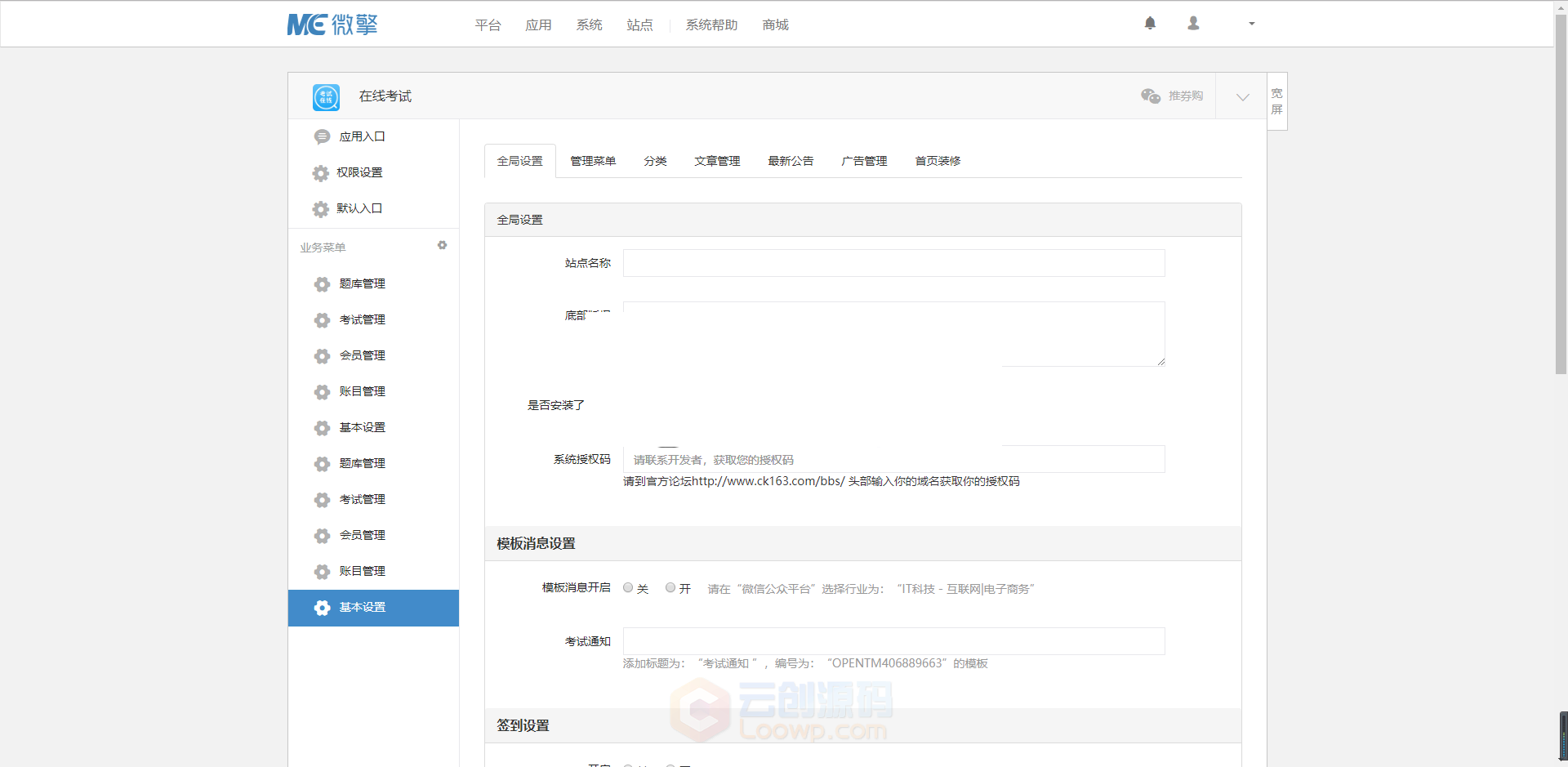The height and width of the screenshot is (767, 1568).
Task: Click gear icon of second 题库管理
Action: pyautogui.click(x=322, y=464)
